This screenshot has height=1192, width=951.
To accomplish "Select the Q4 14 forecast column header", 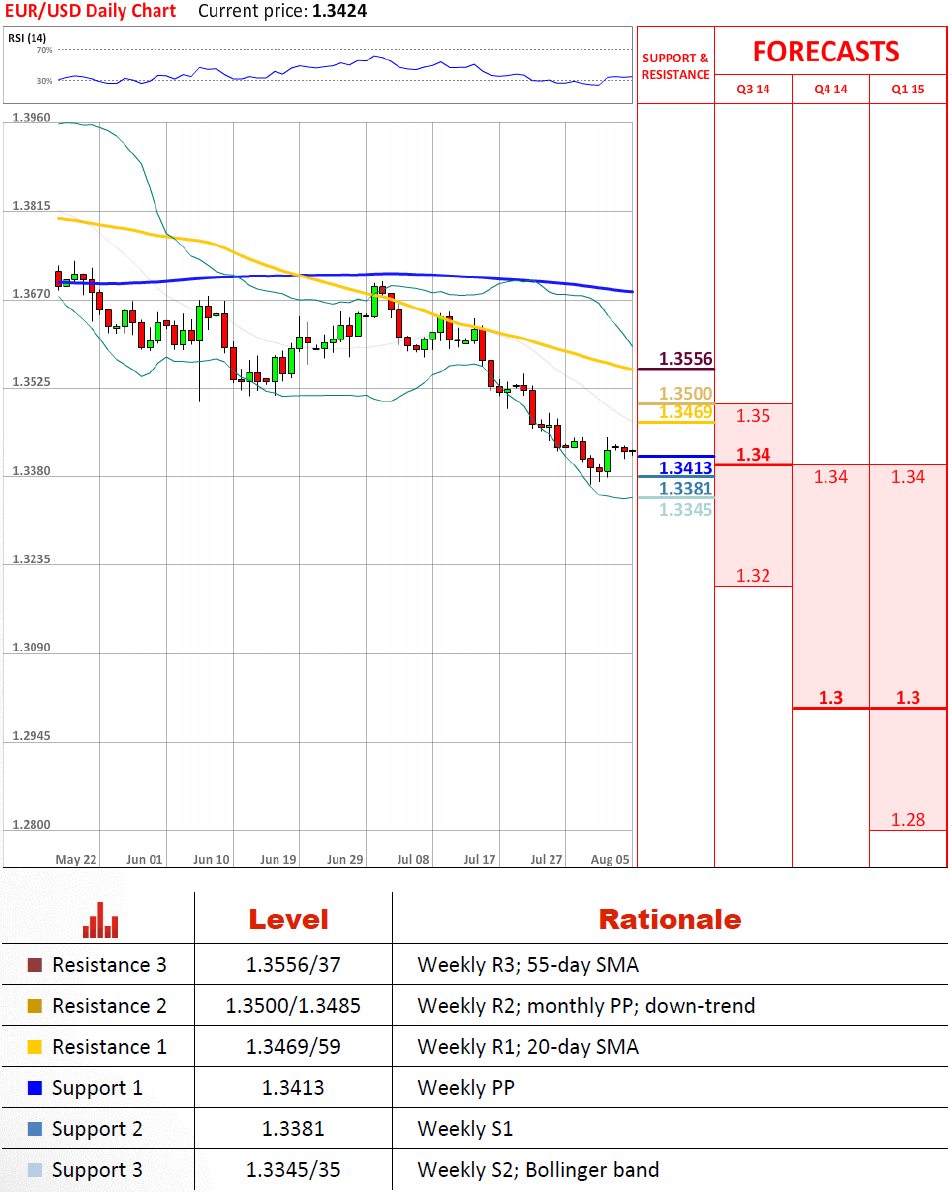I will point(830,89).
